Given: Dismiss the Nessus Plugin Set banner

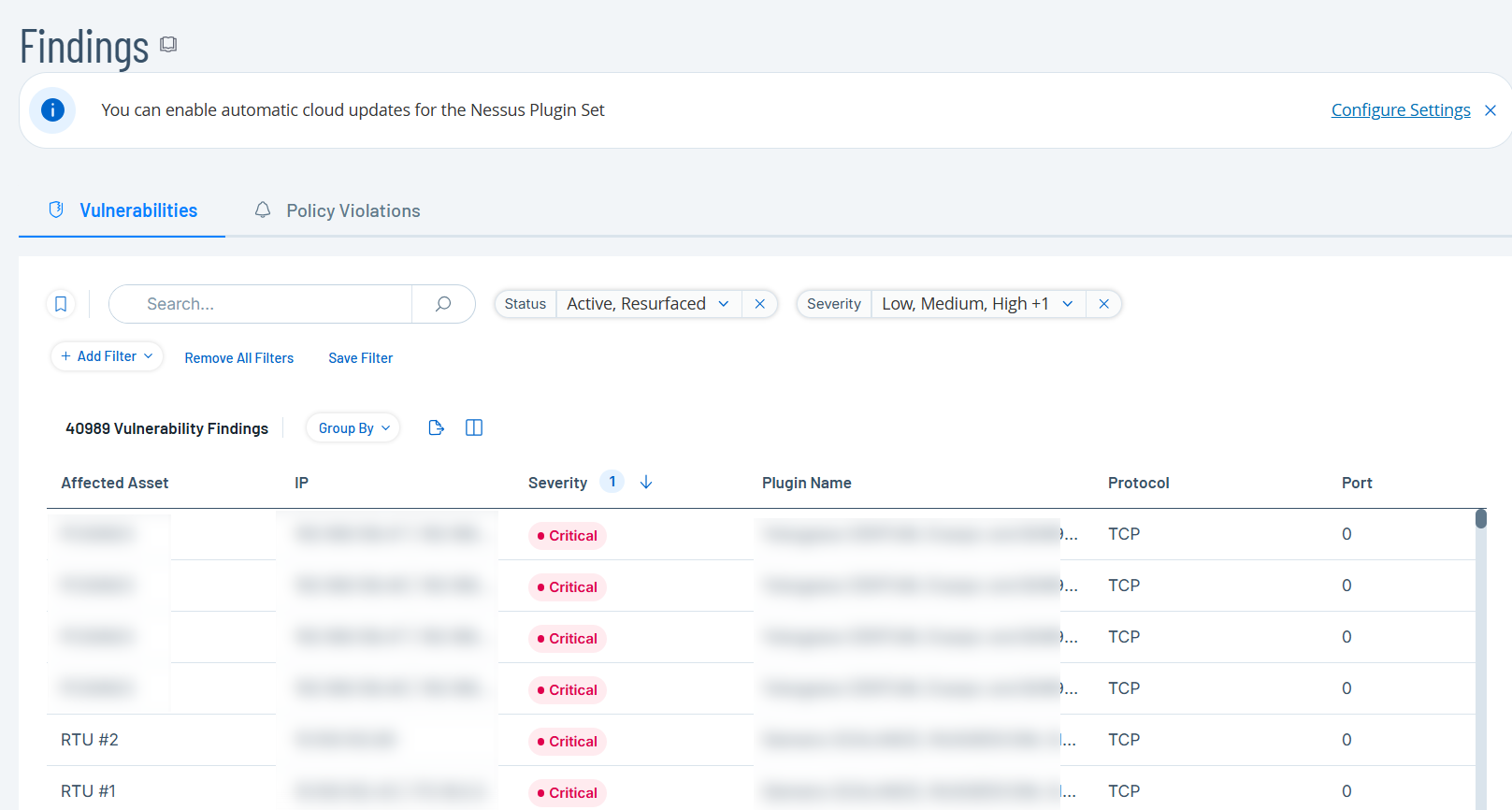Looking at the screenshot, I should [1490, 110].
